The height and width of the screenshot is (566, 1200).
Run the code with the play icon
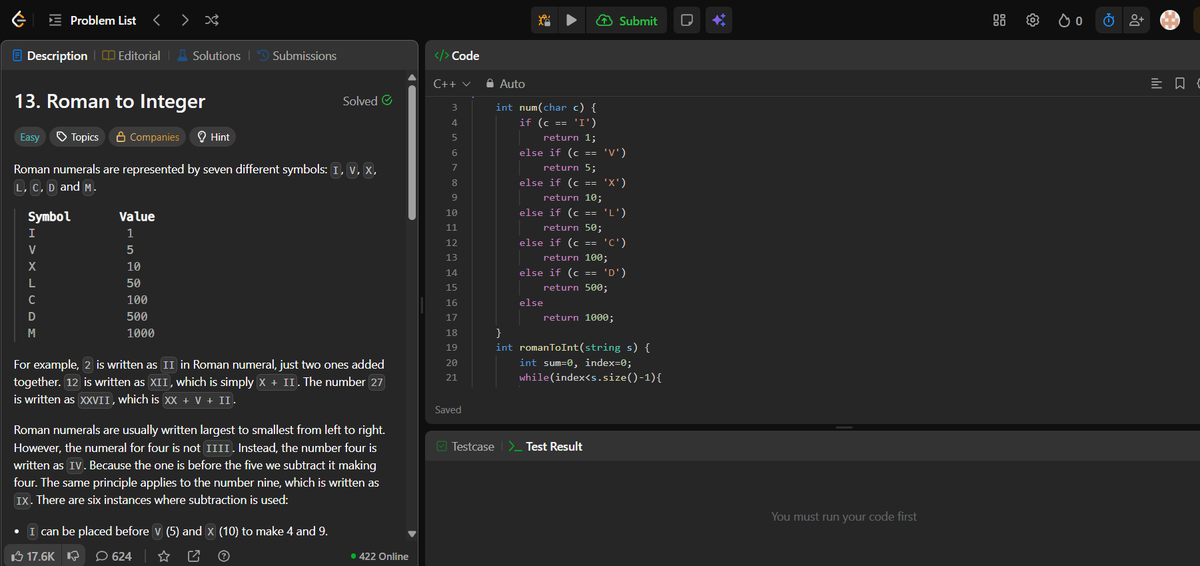click(x=571, y=20)
